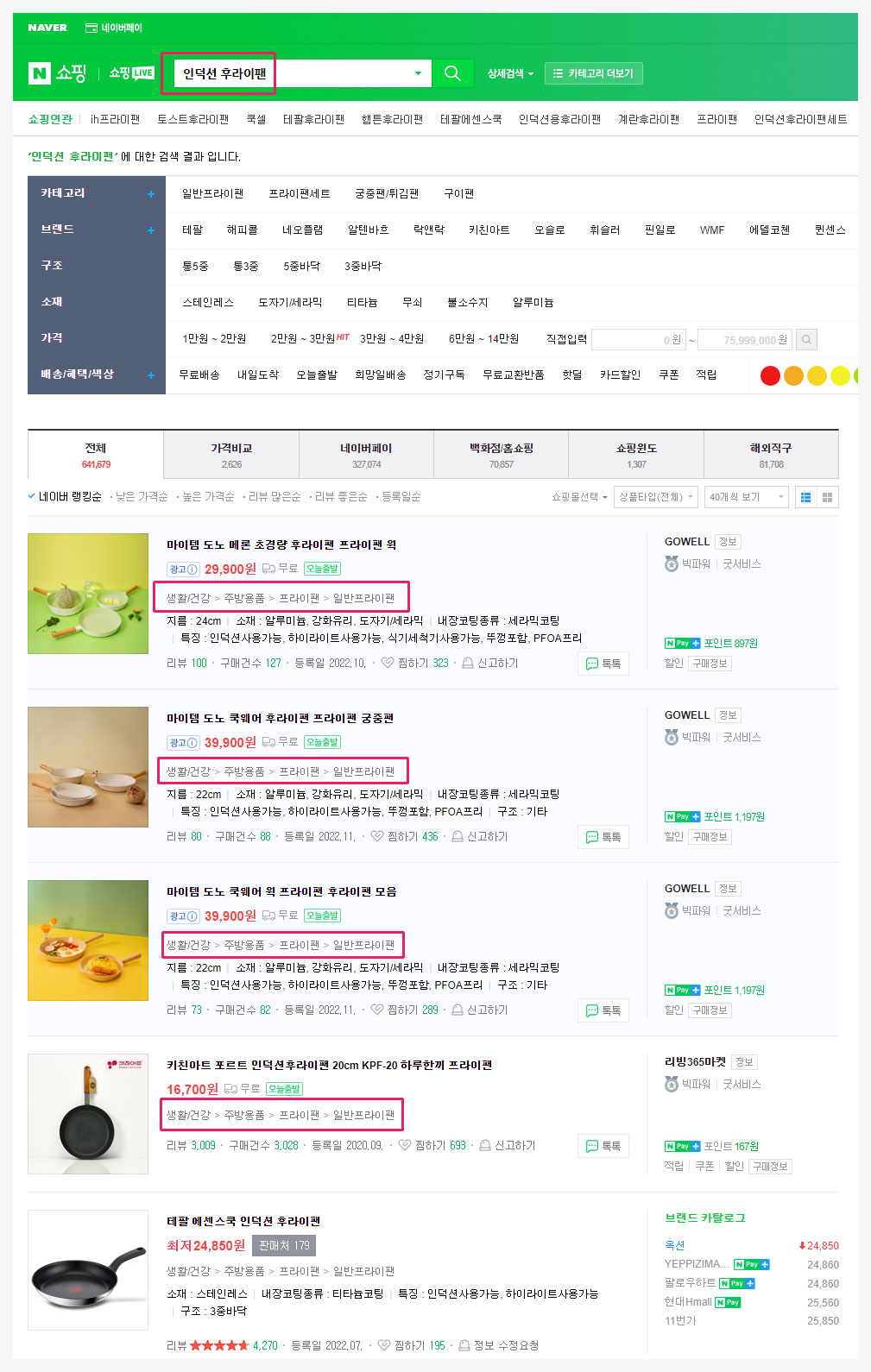
Task: Toggle the 무료배송 filter option
Action: click(199, 374)
